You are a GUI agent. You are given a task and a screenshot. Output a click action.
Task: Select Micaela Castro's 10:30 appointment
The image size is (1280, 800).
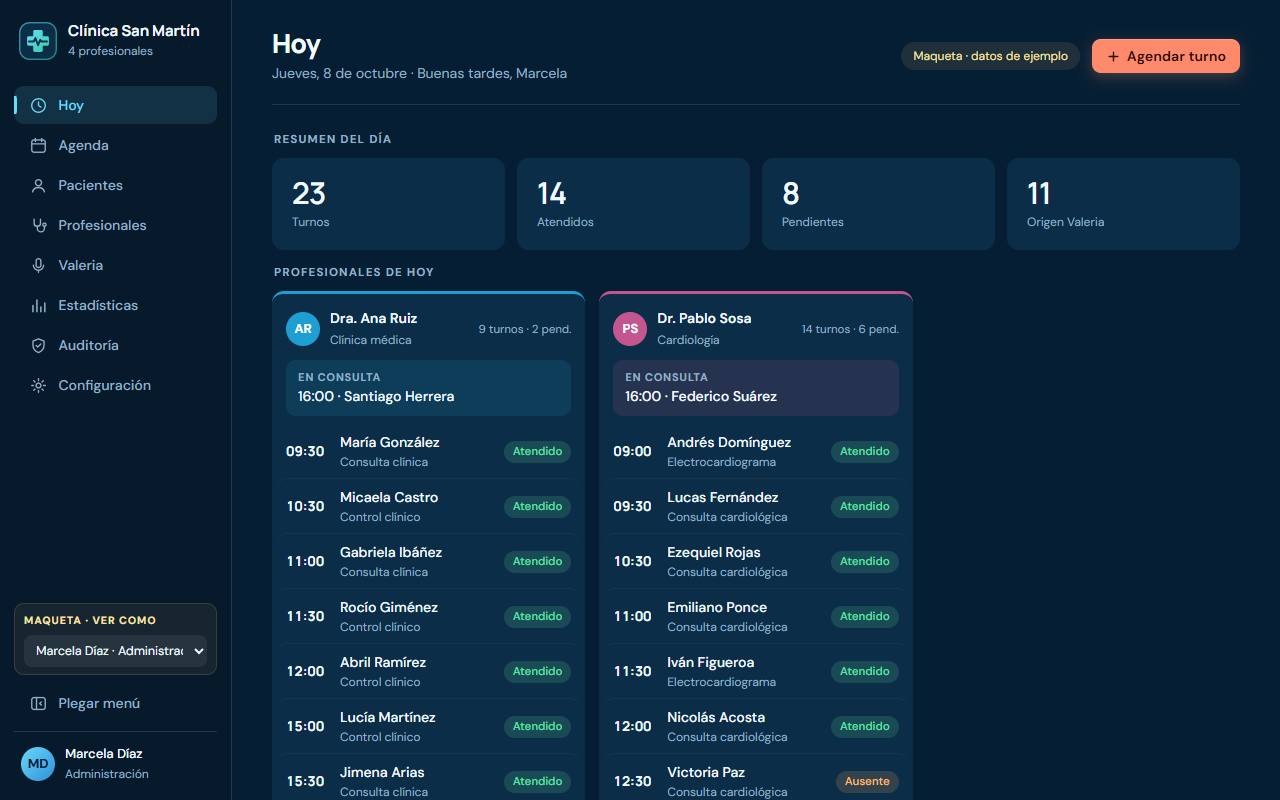[x=428, y=506]
